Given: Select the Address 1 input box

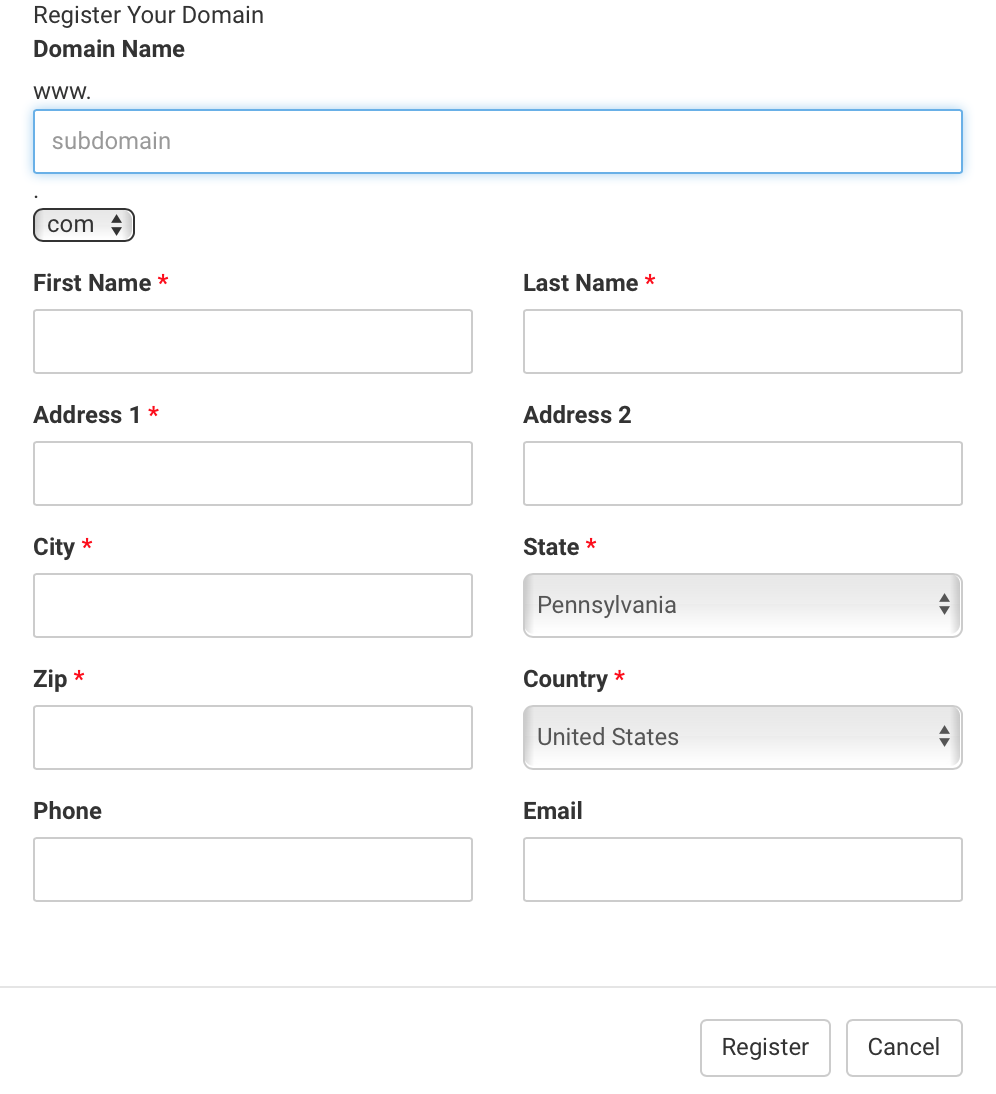Looking at the screenshot, I should [253, 473].
